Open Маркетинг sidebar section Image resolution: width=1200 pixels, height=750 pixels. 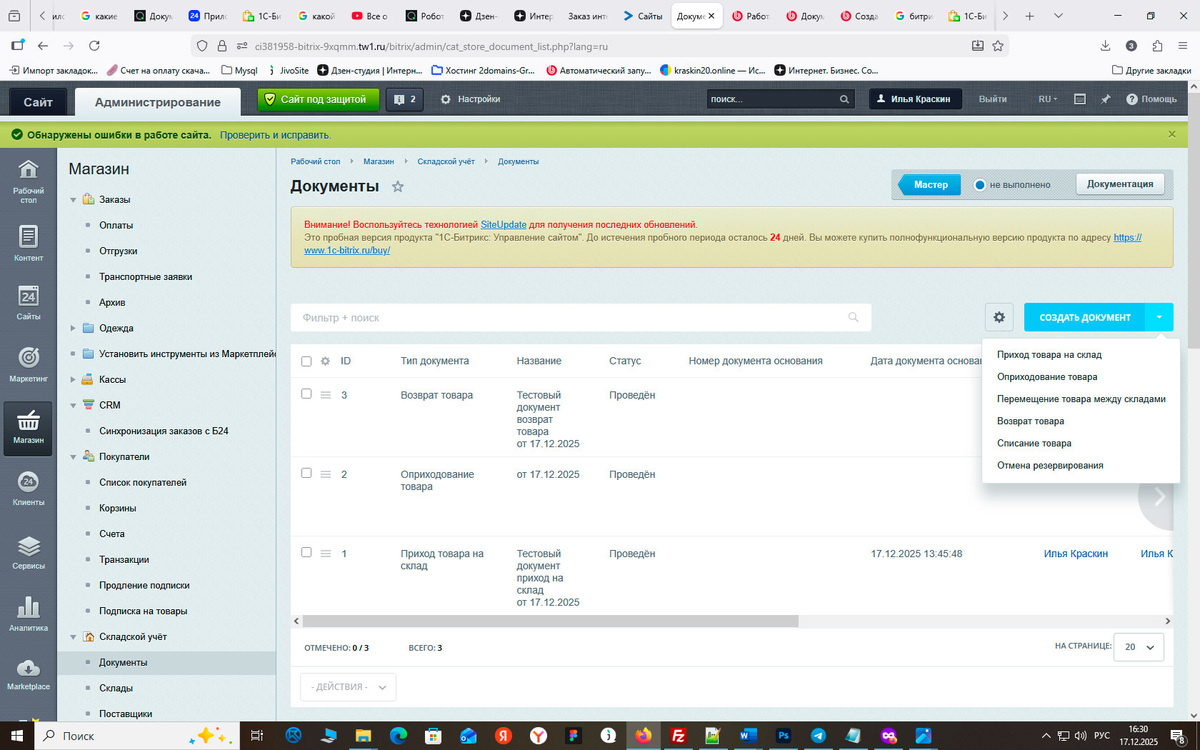[x=28, y=366]
